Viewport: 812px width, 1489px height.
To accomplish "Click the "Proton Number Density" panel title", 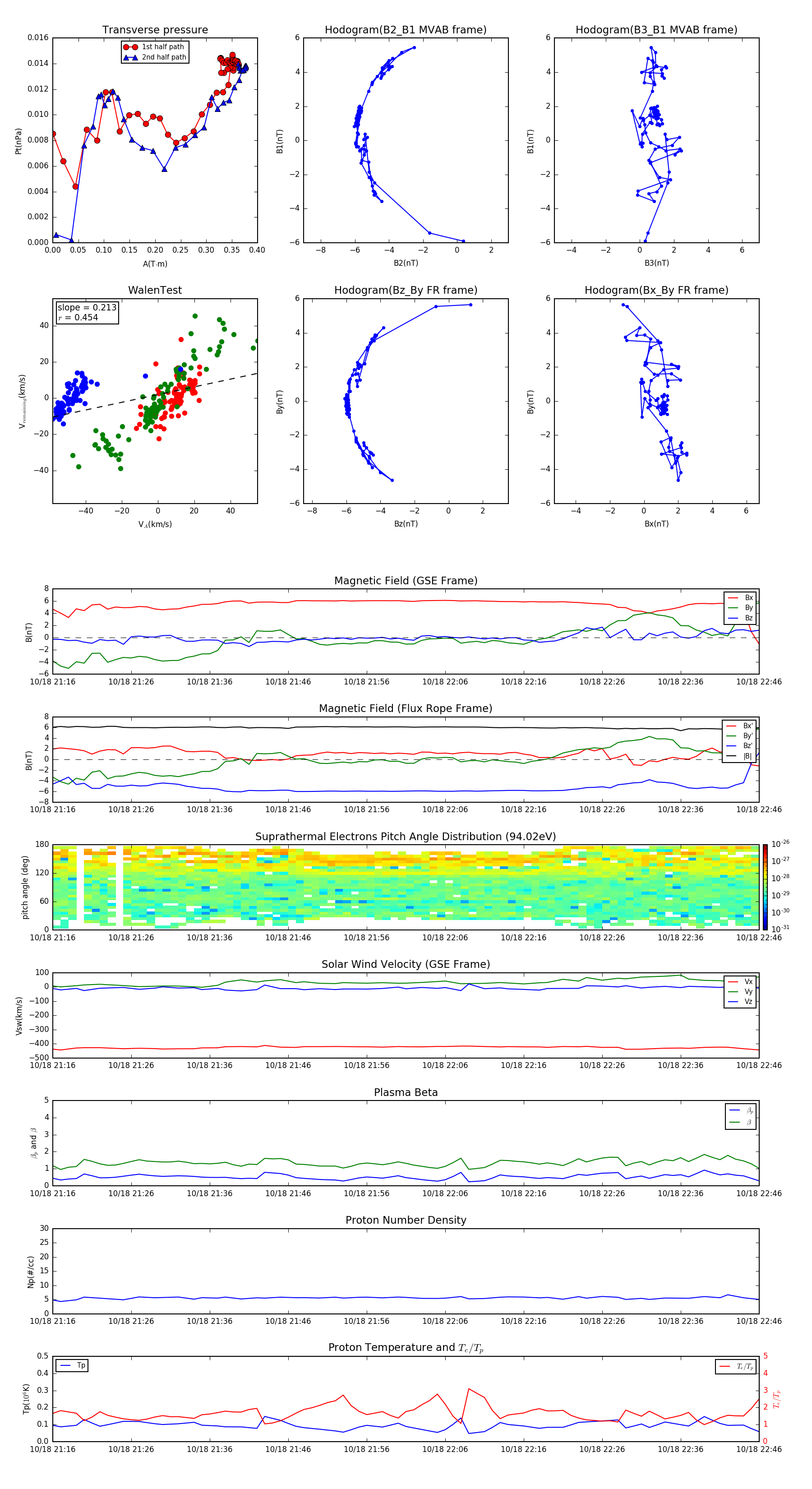I will 406,1220.
